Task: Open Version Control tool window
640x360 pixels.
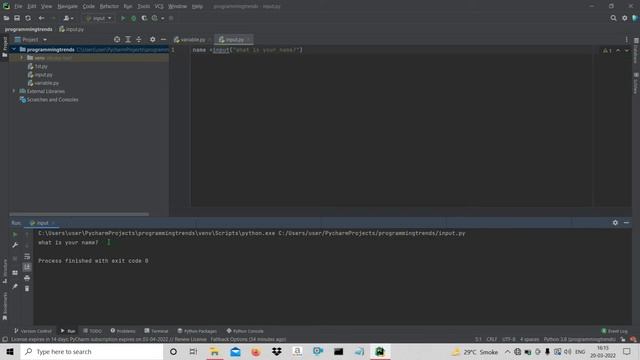Action: [33, 331]
